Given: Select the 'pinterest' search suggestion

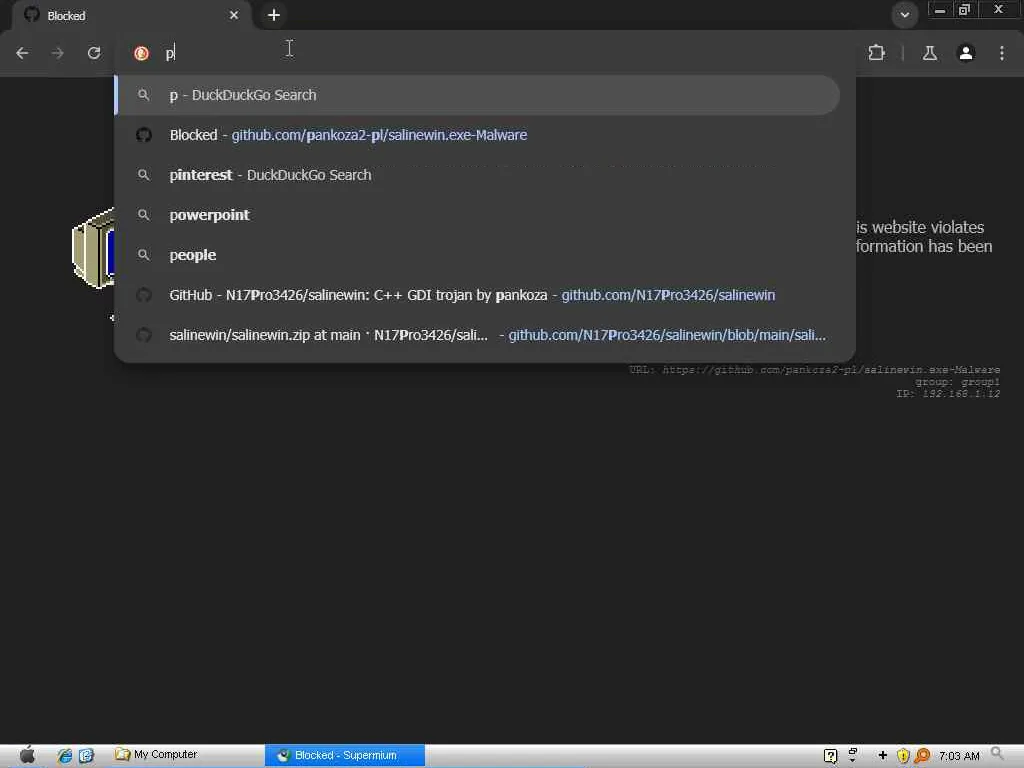Looking at the screenshot, I should coord(477,175).
